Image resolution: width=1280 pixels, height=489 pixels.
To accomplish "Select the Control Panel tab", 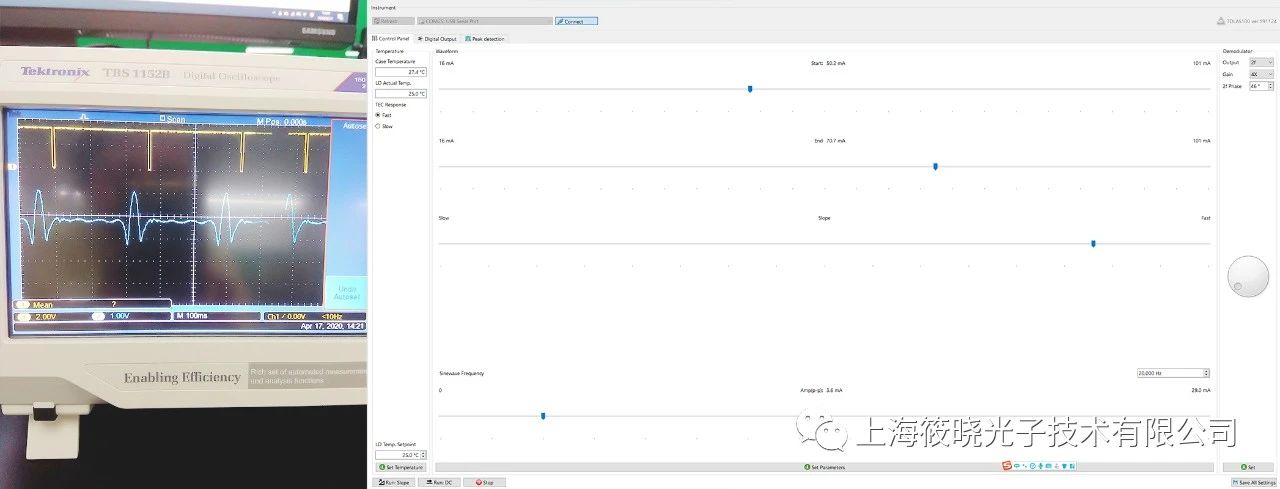I will 391,39.
